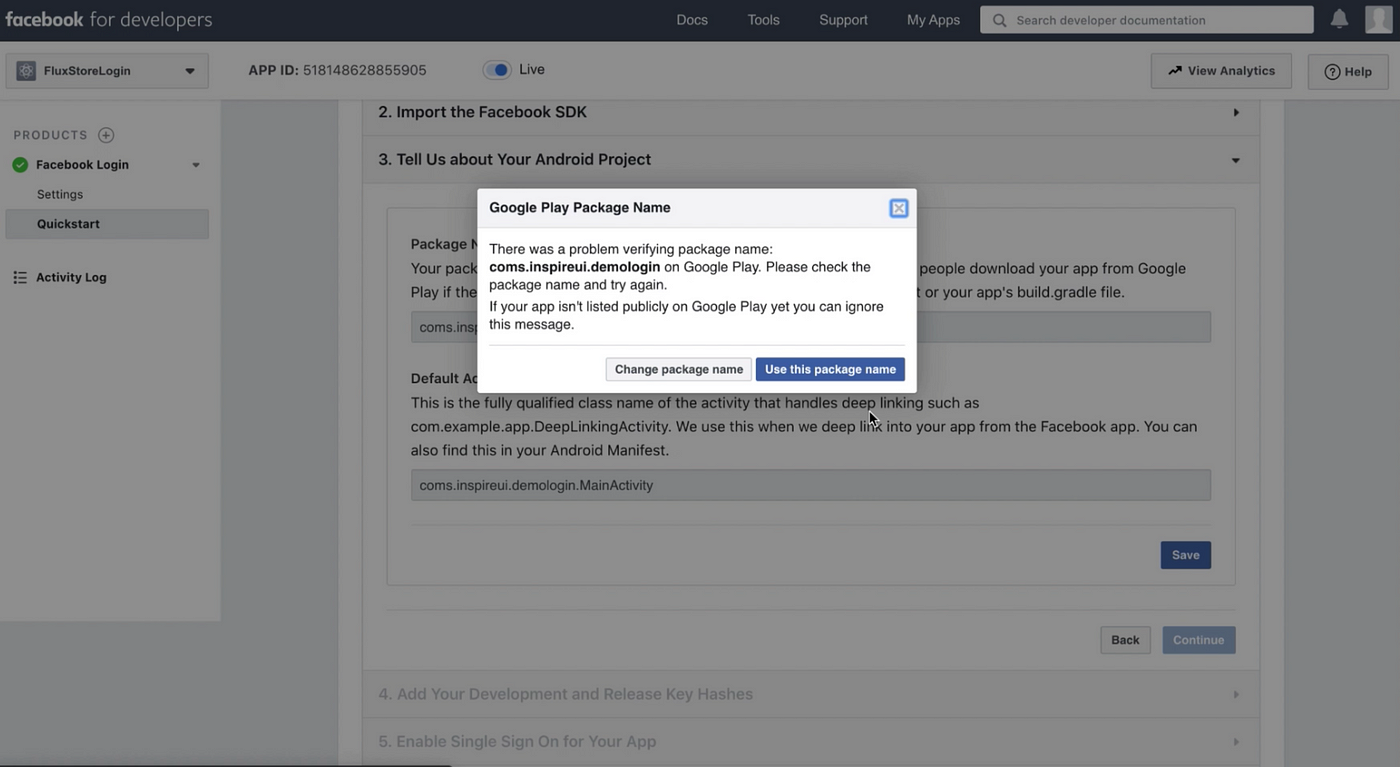This screenshot has height=767, width=1400.
Task: Click coms.inspireui.demologin in the dialog
Action: [x=574, y=267]
